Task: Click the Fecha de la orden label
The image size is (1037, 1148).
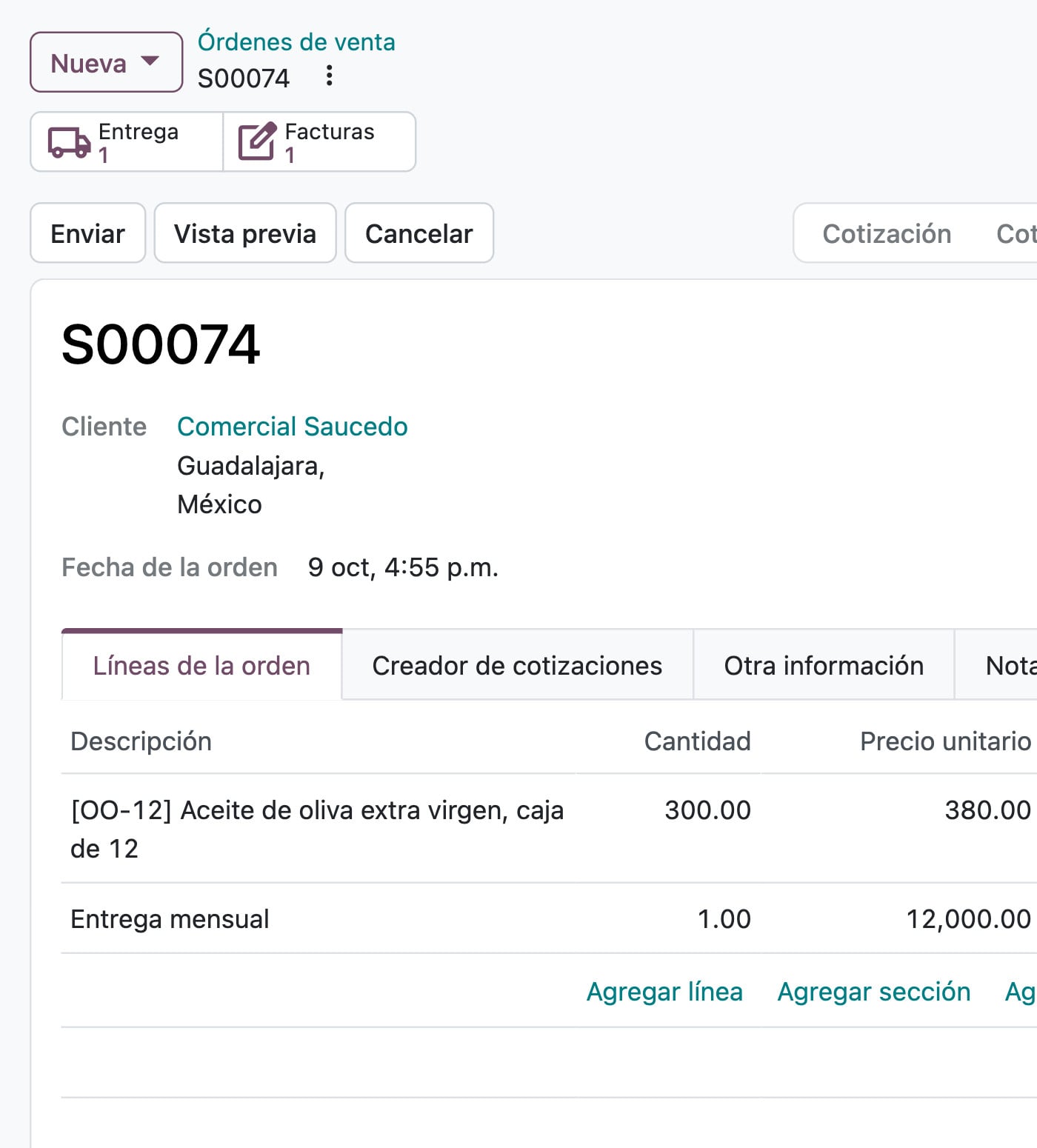Action: tap(170, 567)
